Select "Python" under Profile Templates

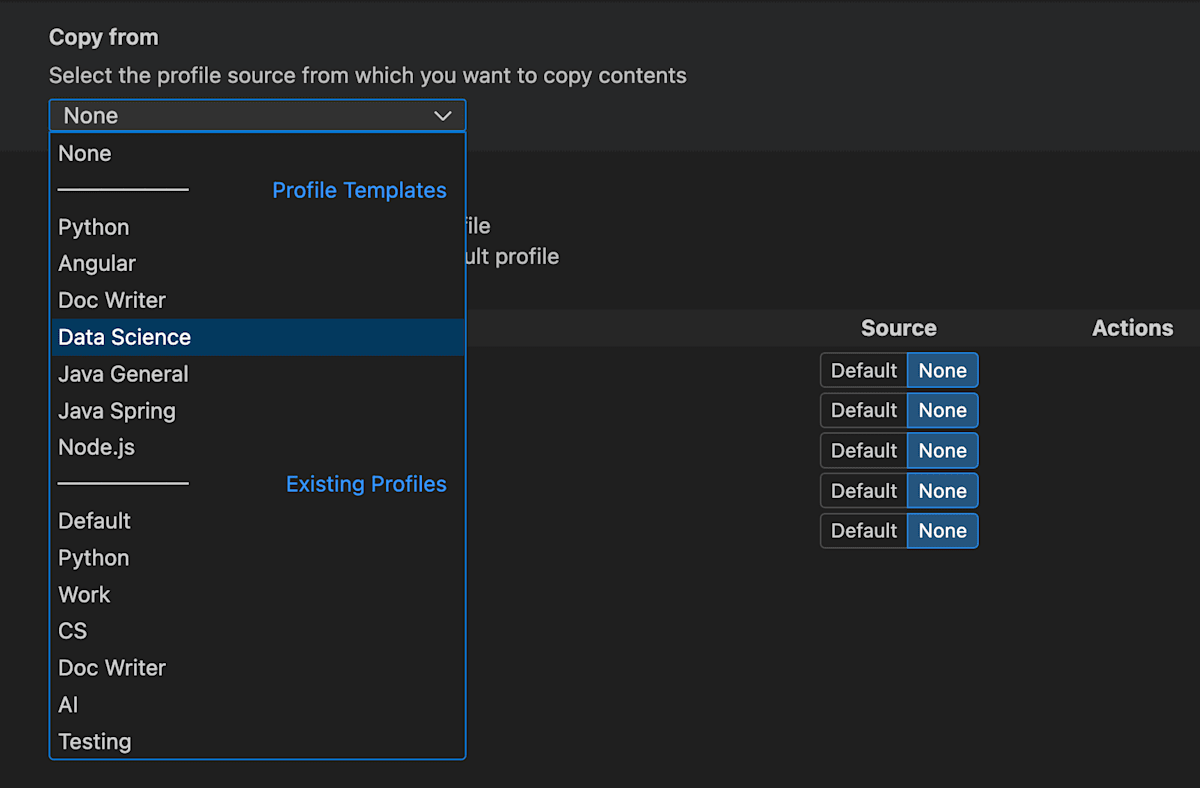tap(93, 227)
